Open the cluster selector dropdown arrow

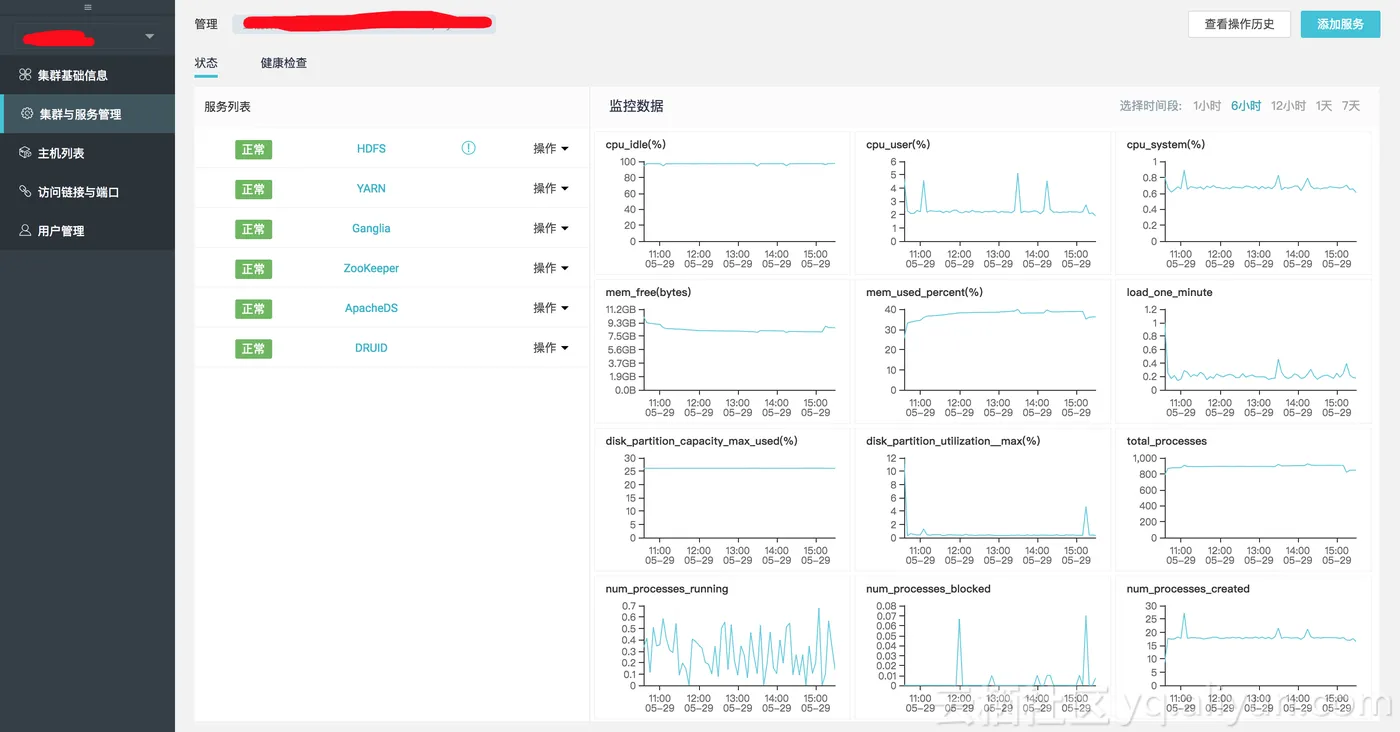click(150, 37)
